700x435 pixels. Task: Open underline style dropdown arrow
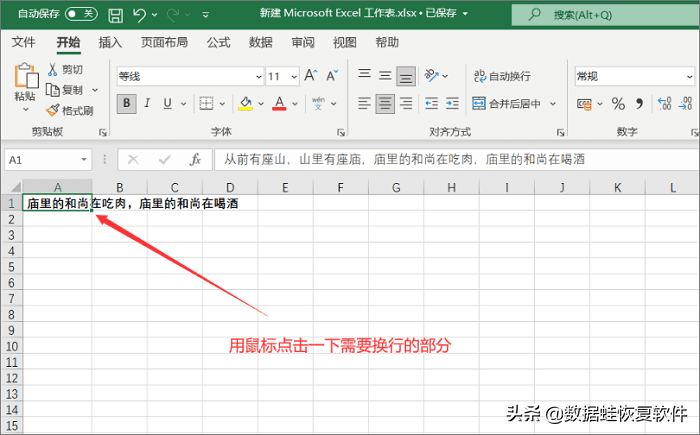(x=183, y=104)
